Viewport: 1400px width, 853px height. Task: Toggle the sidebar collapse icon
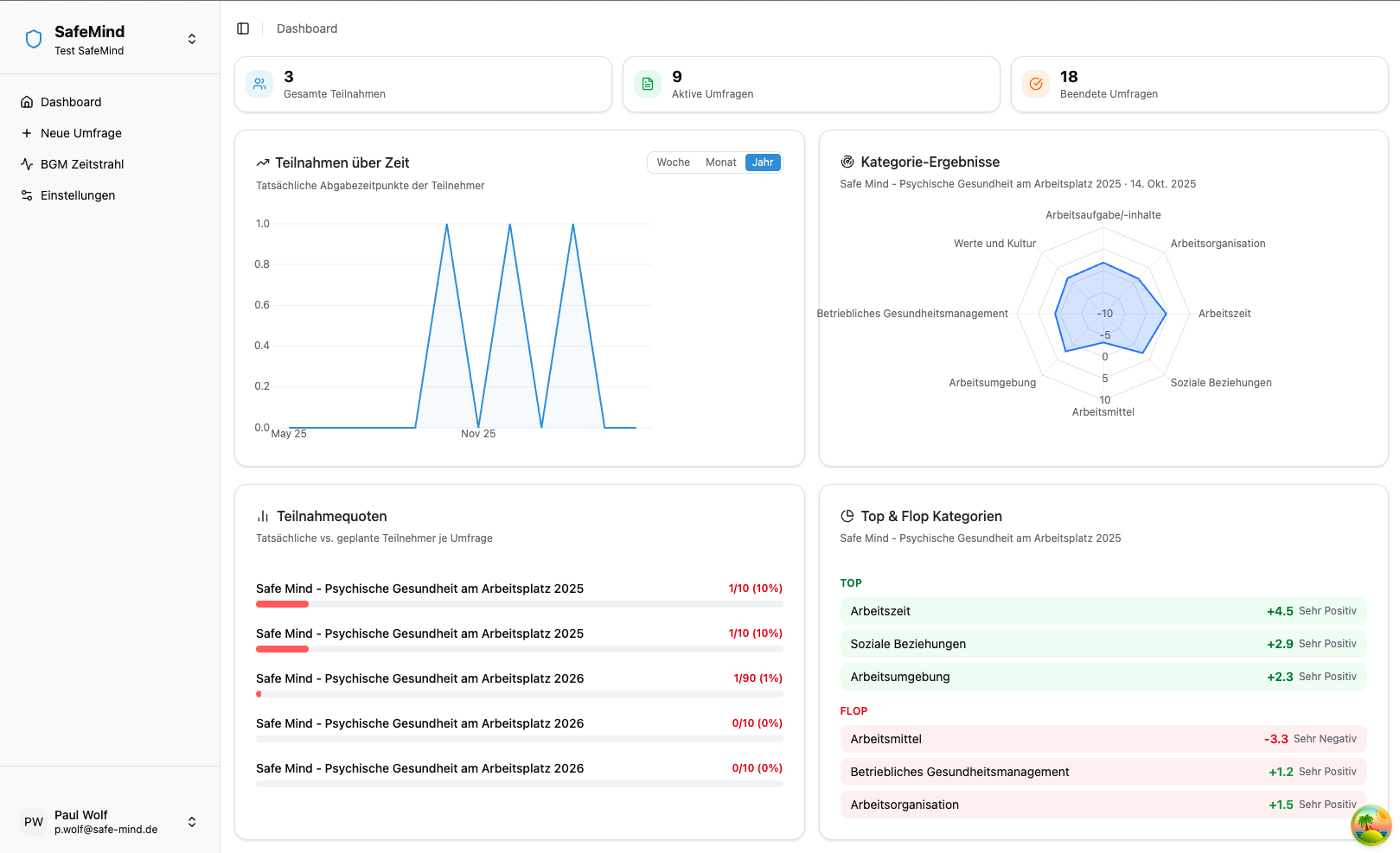point(243,28)
